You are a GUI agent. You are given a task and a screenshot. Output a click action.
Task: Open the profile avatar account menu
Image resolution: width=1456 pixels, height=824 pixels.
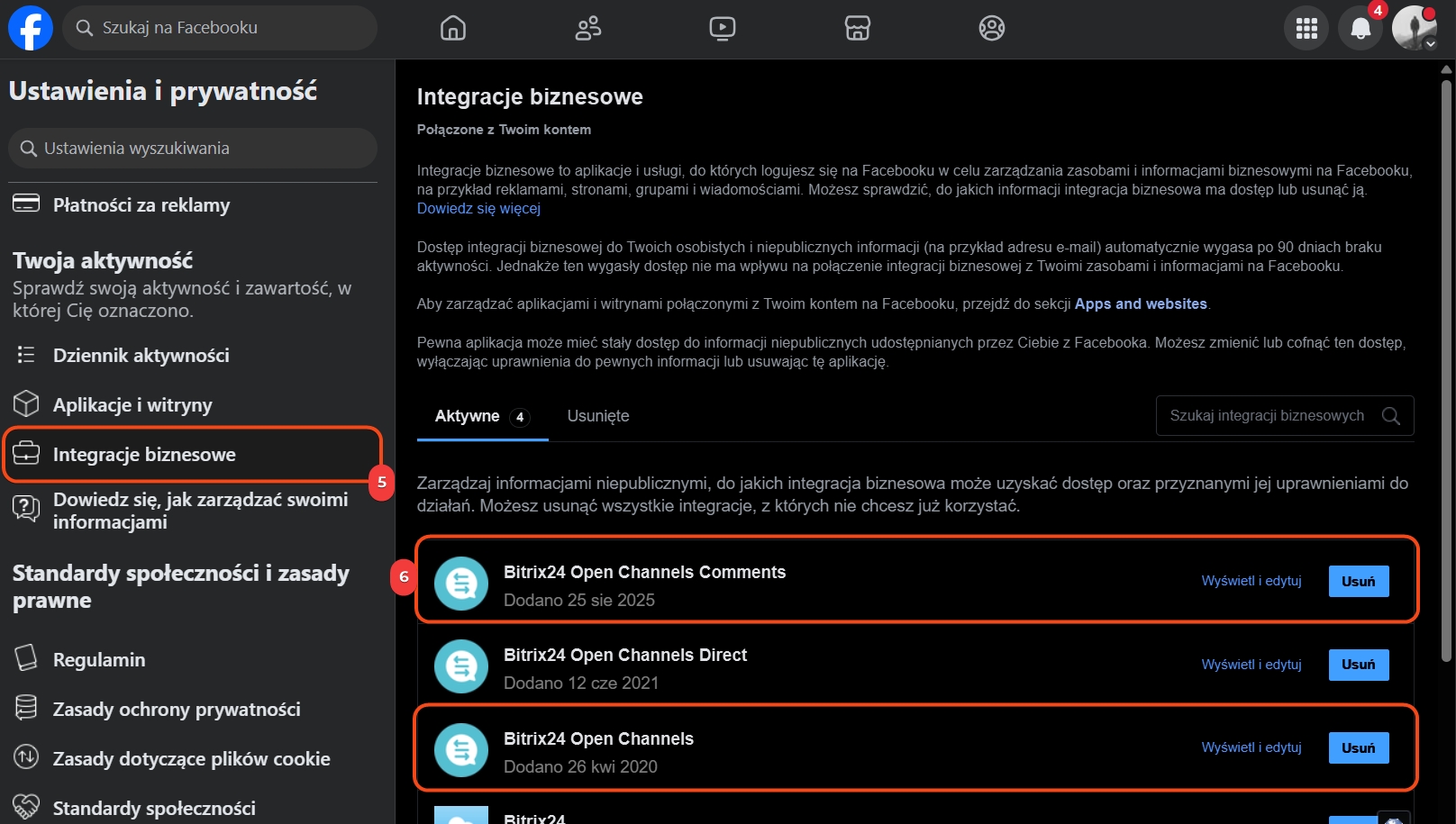[1415, 29]
